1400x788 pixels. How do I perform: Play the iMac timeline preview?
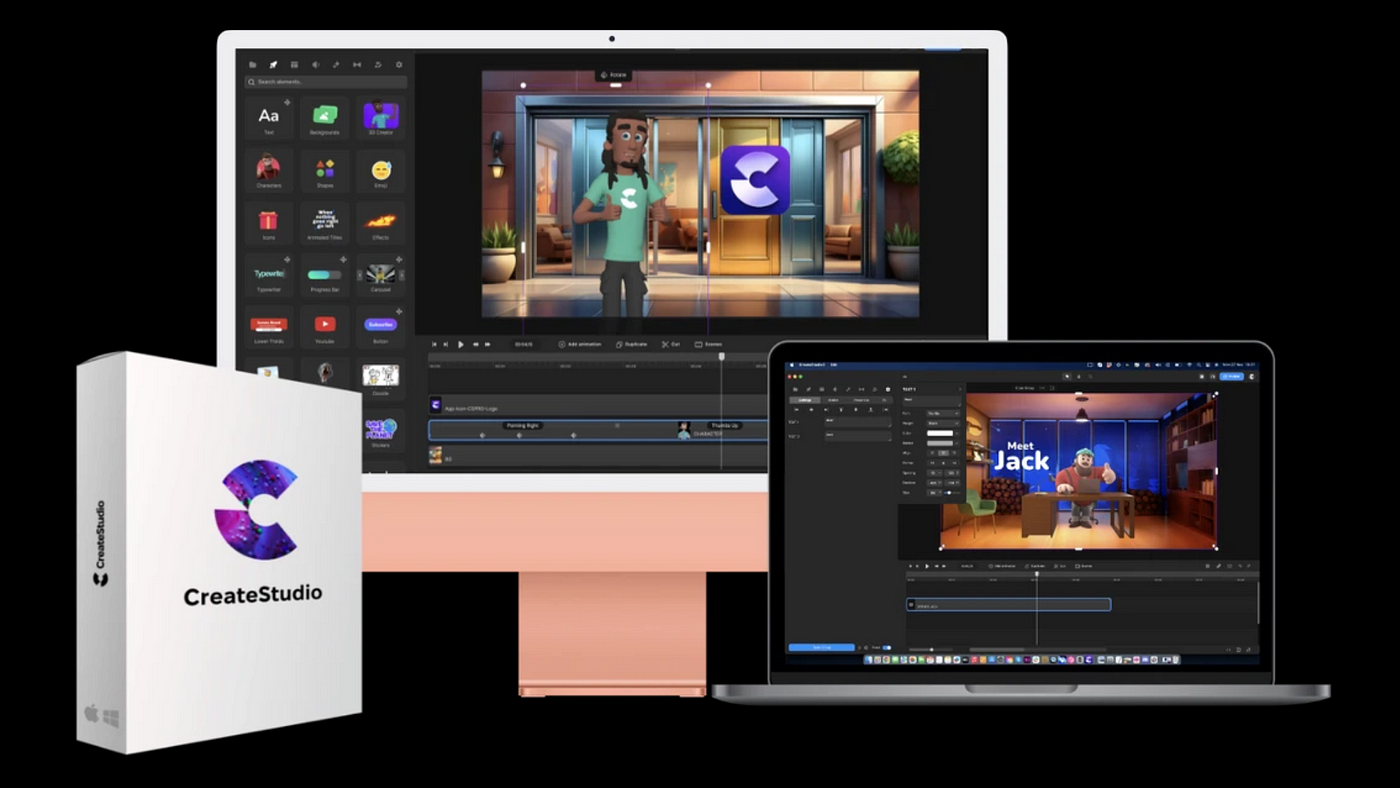tap(461, 344)
